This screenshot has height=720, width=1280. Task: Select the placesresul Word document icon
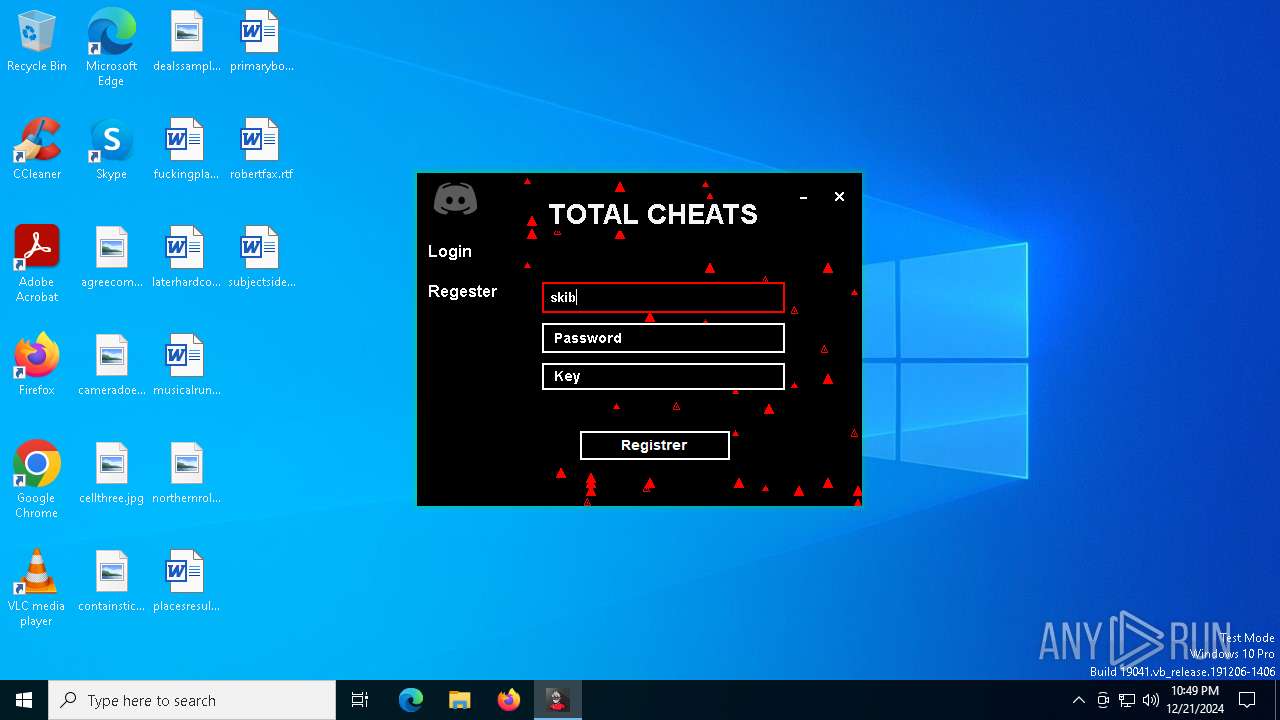(186, 581)
